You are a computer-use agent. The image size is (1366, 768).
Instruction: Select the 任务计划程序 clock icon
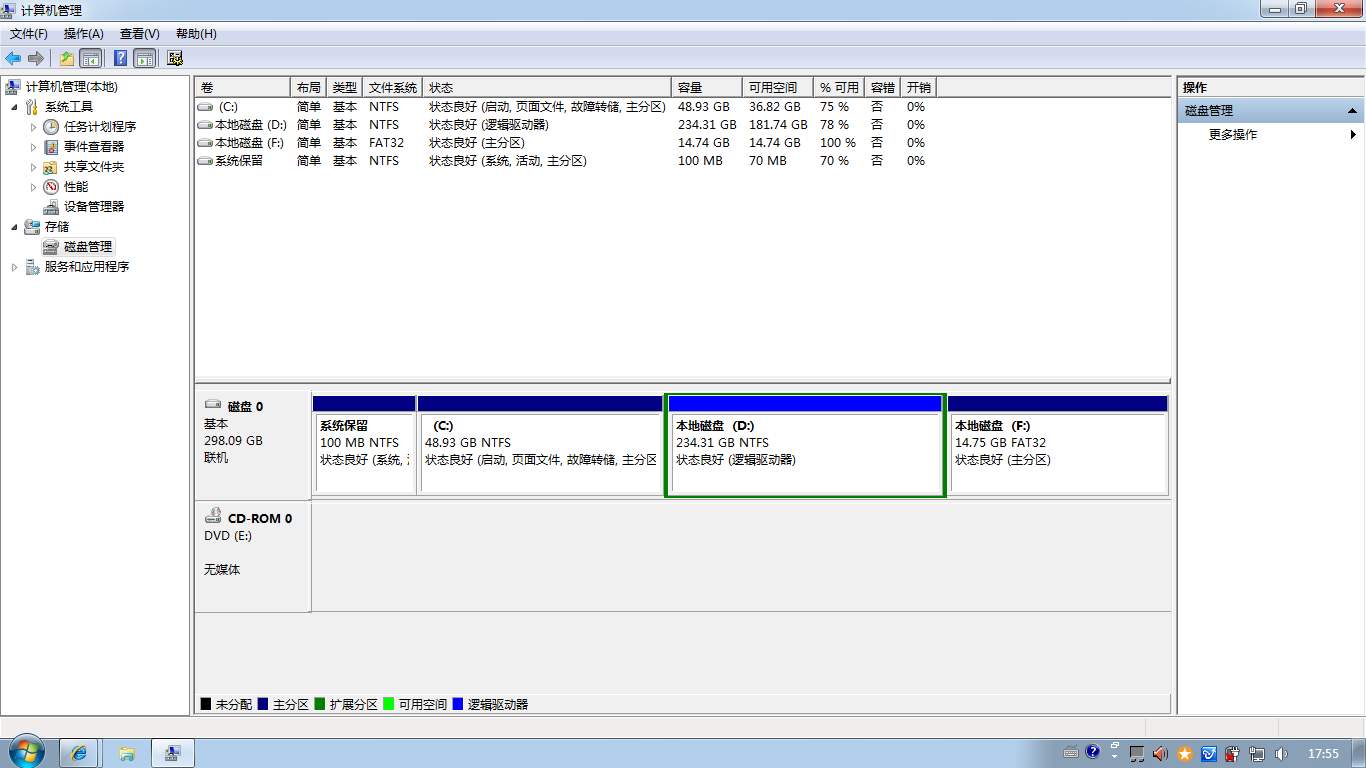51,127
